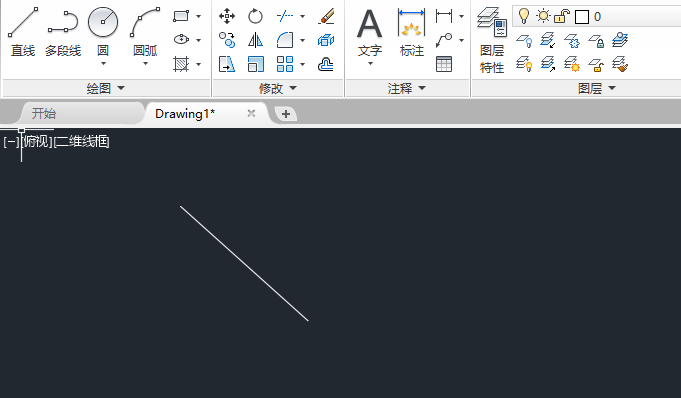This screenshot has width=681, height=398.
Task: Open the Array tool dropdown arrow
Action: 303,64
